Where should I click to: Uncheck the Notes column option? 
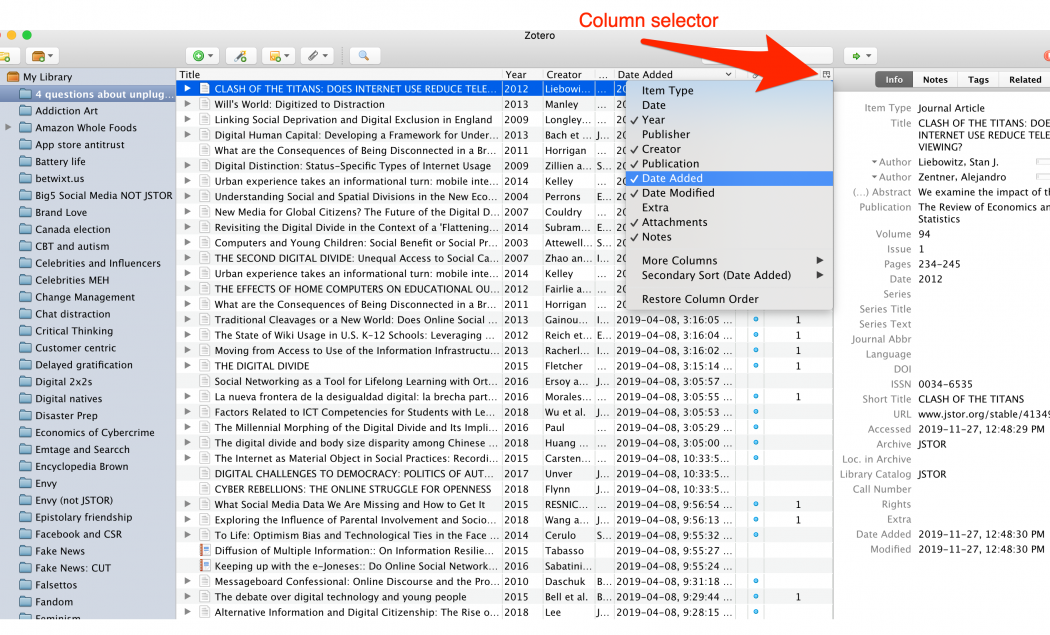[729, 237]
